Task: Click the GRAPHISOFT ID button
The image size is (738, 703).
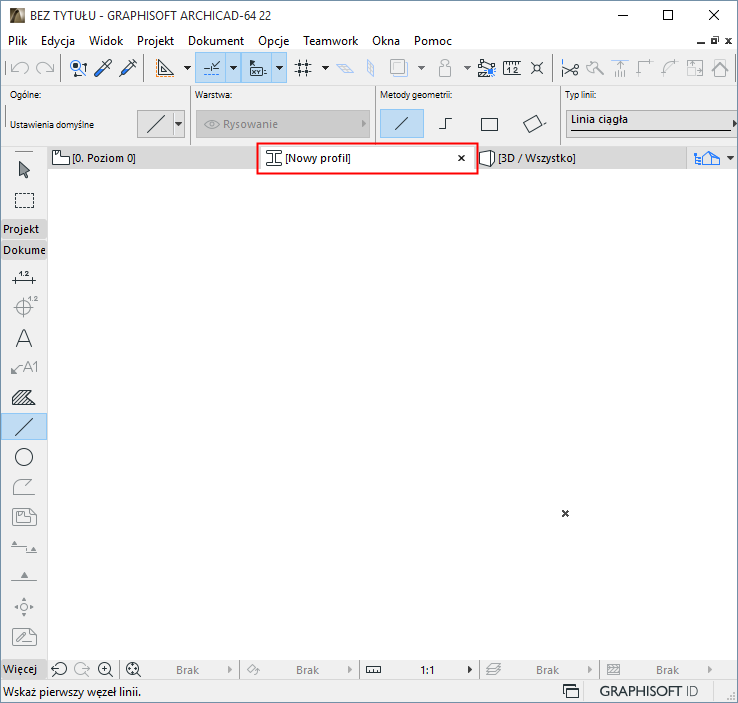Action: [648, 691]
